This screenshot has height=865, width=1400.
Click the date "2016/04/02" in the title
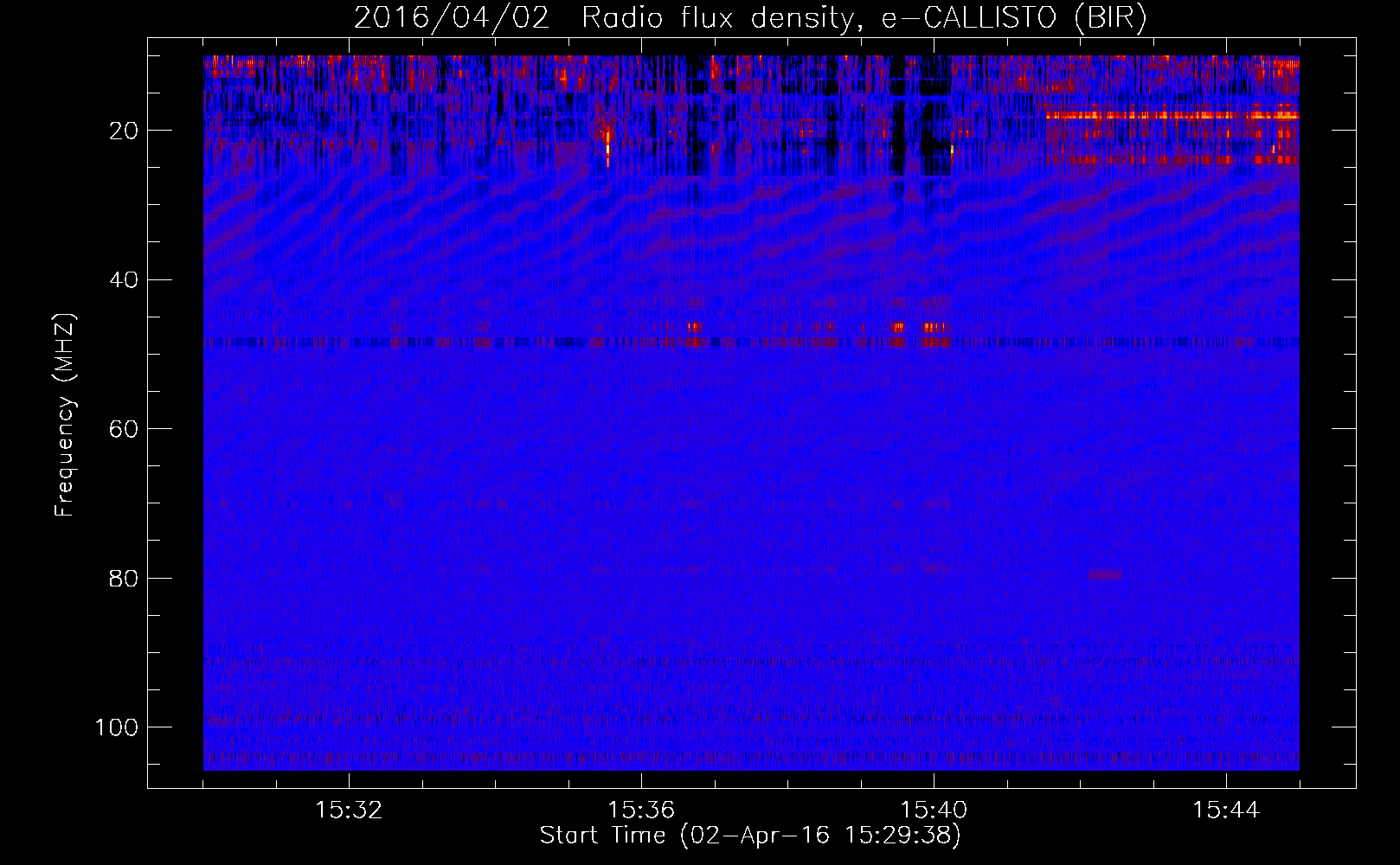click(452, 18)
